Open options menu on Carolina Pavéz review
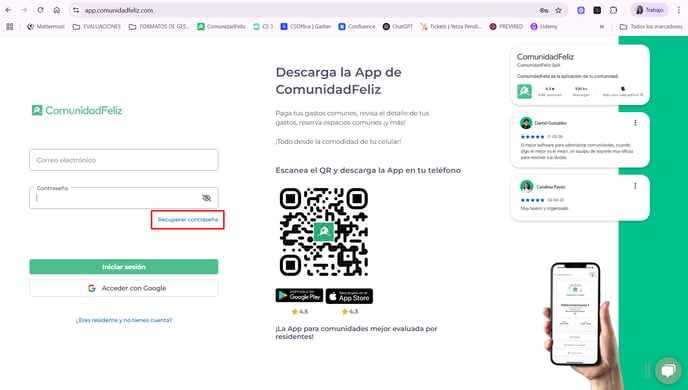688x390 pixels. pos(635,186)
